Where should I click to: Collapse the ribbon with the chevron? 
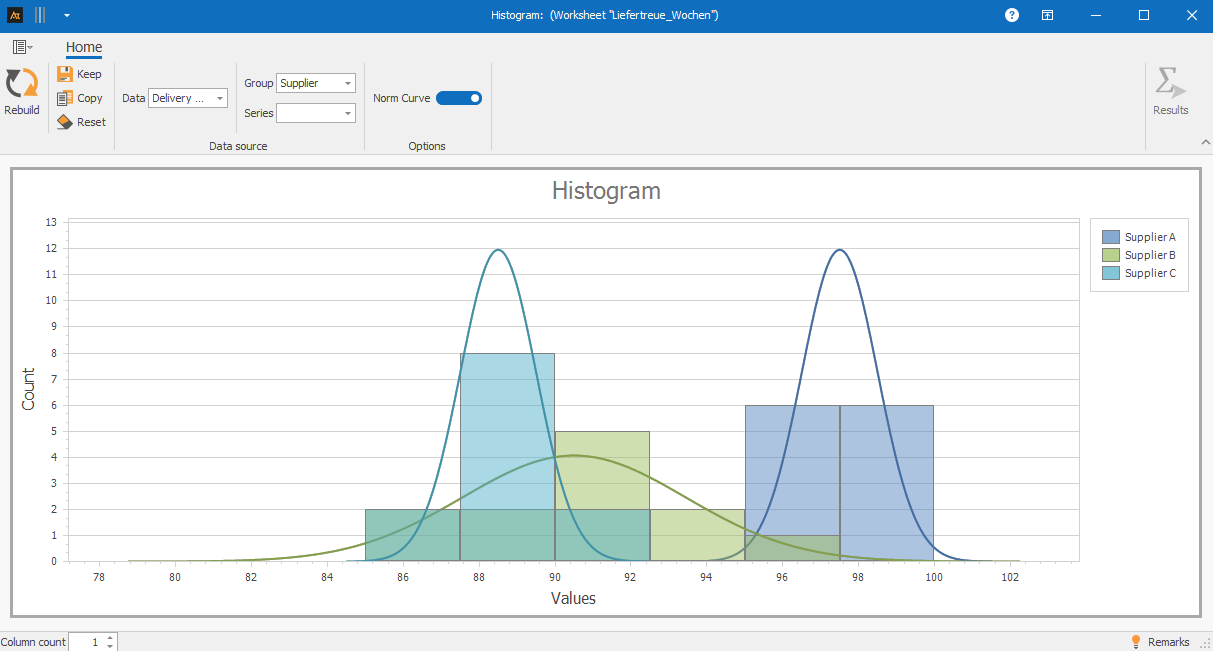pyautogui.click(x=1204, y=144)
